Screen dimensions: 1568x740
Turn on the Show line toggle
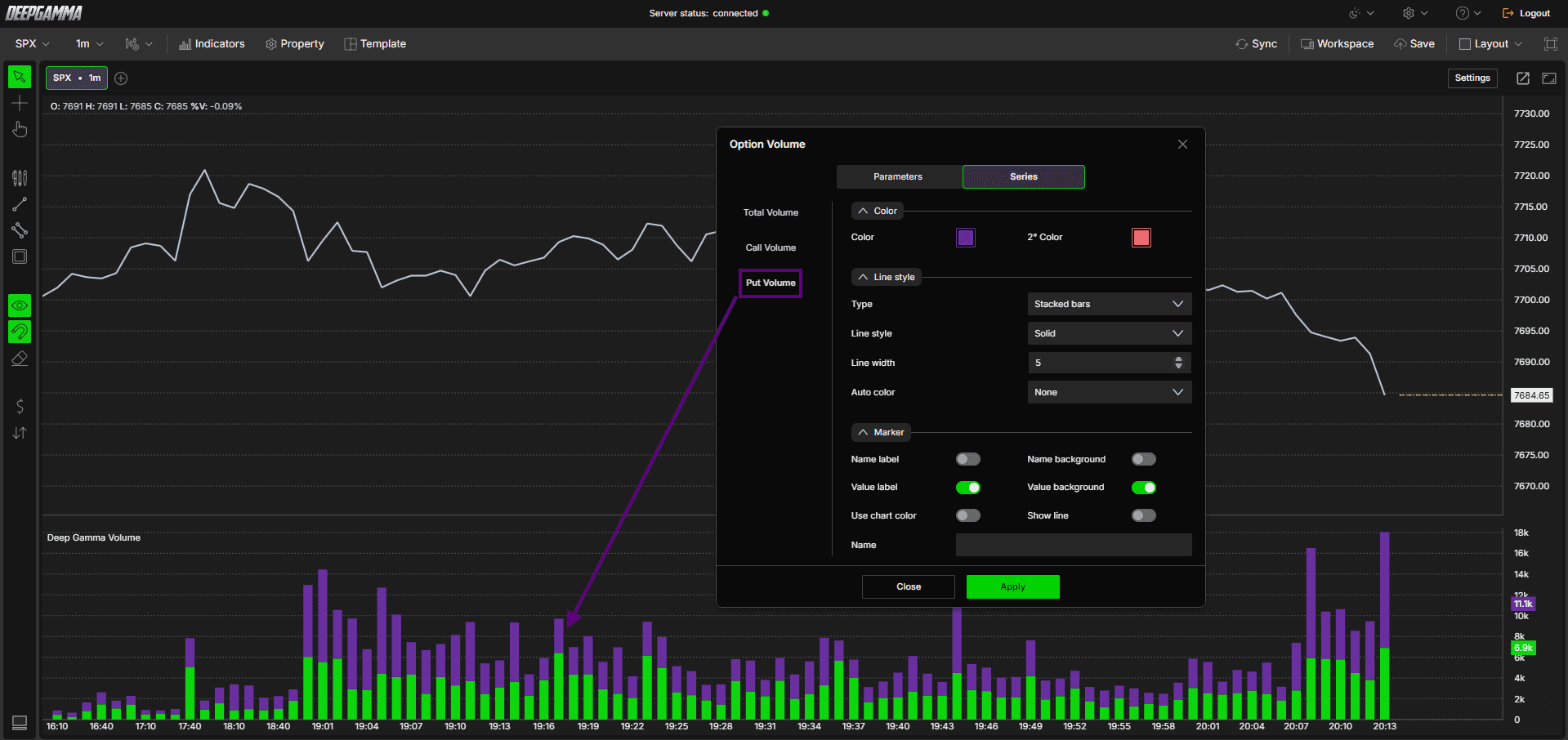[1144, 515]
